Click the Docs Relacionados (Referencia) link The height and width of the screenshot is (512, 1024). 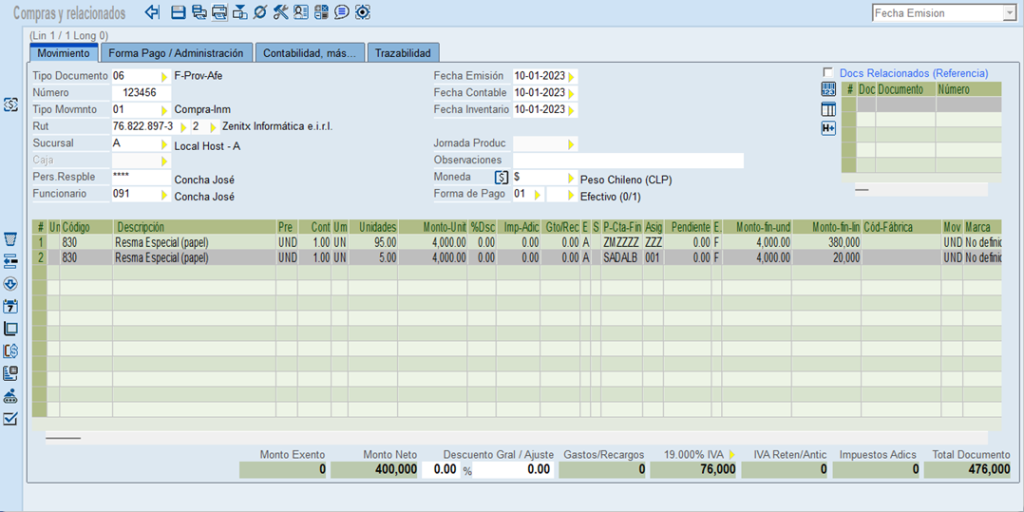coord(914,72)
